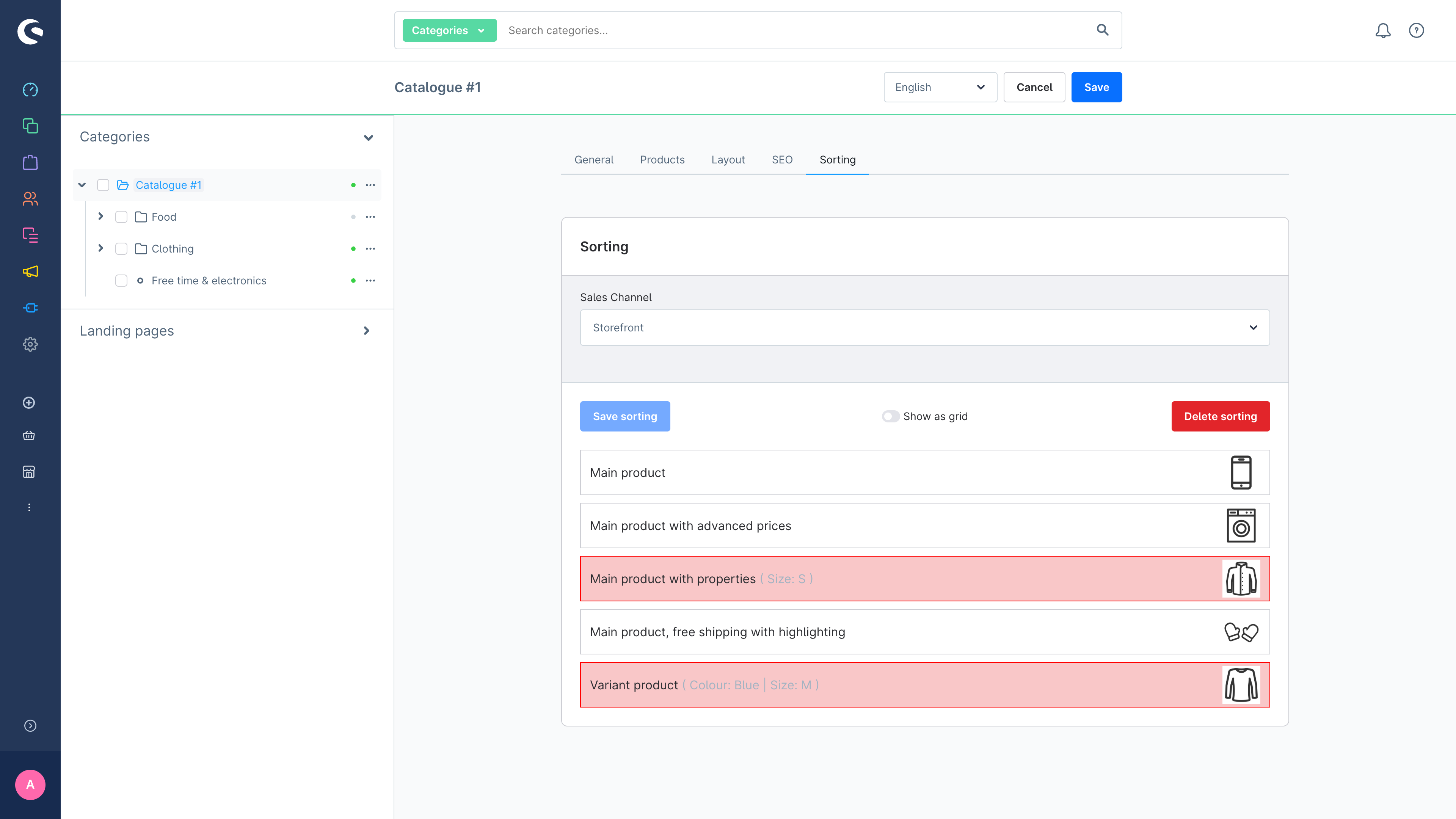Image resolution: width=1456 pixels, height=819 pixels.
Task: Open Settings via the gear icon
Action: 30,344
